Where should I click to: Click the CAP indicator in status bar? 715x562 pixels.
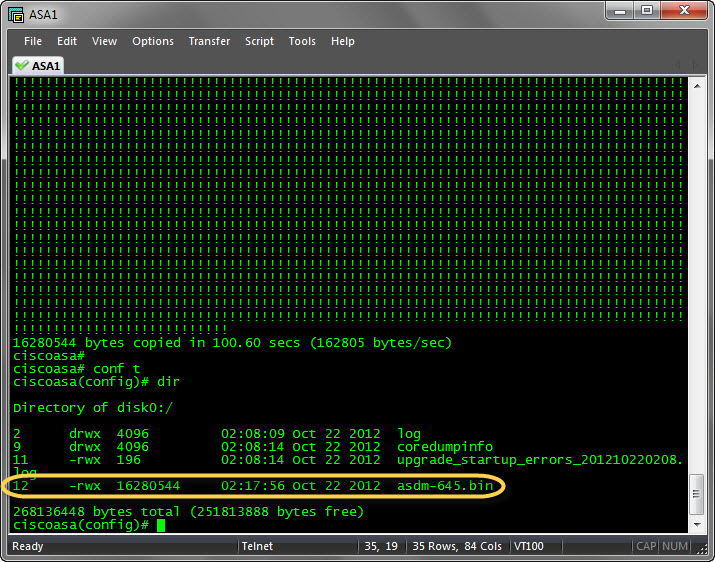tap(646, 546)
